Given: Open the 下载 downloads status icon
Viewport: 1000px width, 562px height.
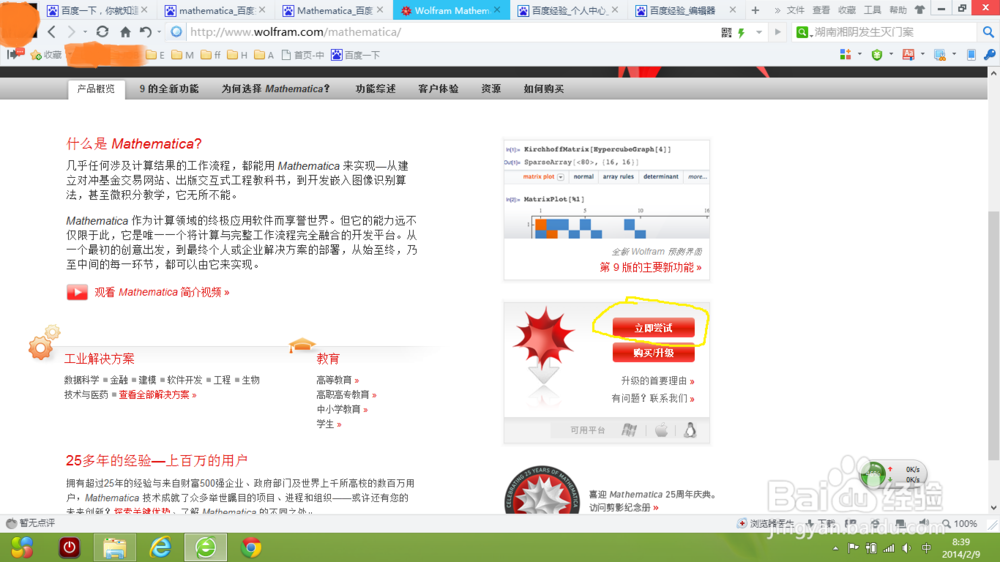Looking at the screenshot, I should click(x=820, y=524).
